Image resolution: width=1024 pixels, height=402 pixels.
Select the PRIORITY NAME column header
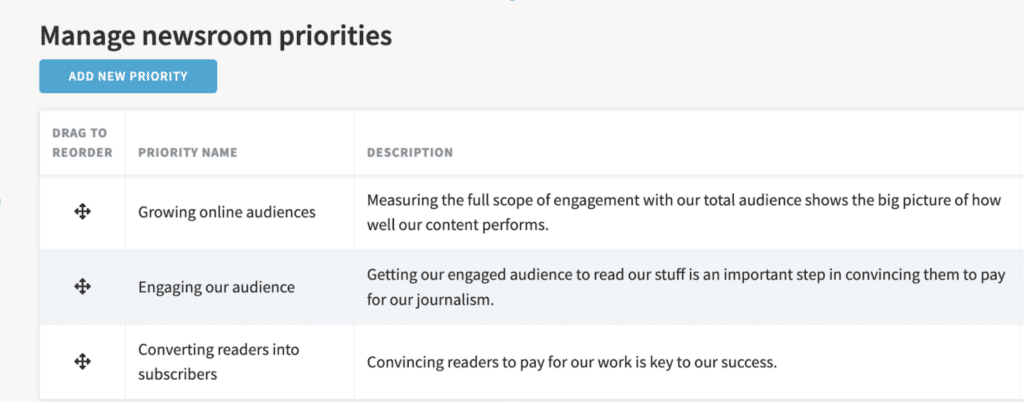click(187, 153)
